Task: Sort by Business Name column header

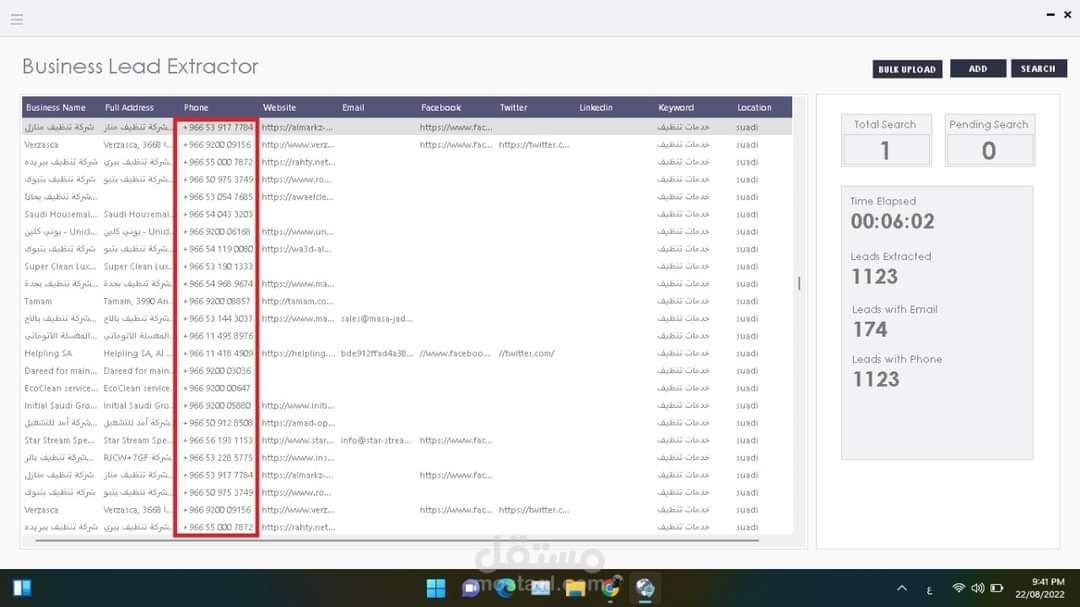Action: [56, 107]
